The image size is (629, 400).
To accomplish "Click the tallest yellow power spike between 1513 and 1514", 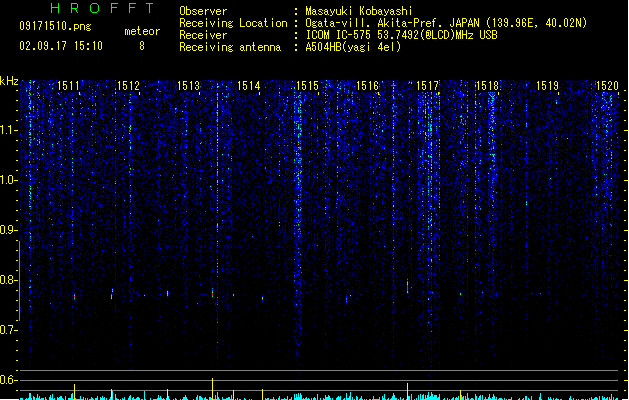I will click(213, 388).
